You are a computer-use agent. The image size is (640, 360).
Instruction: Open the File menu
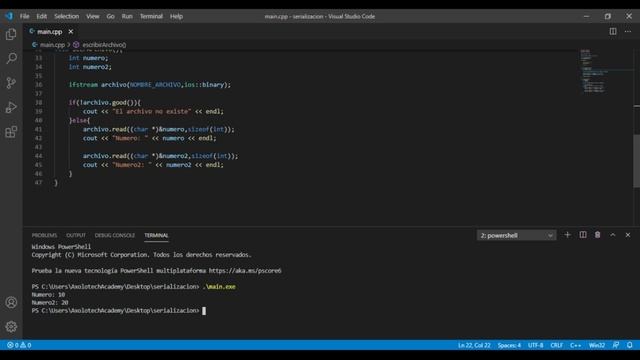(24, 16)
